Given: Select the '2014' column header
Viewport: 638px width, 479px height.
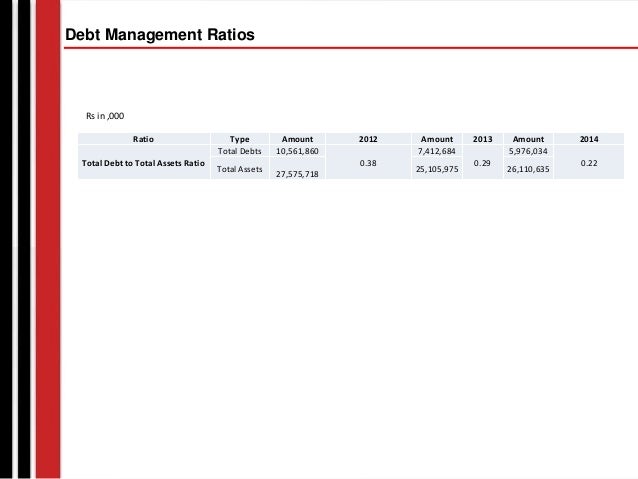Looking at the screenshot, I should pos(589,139).
